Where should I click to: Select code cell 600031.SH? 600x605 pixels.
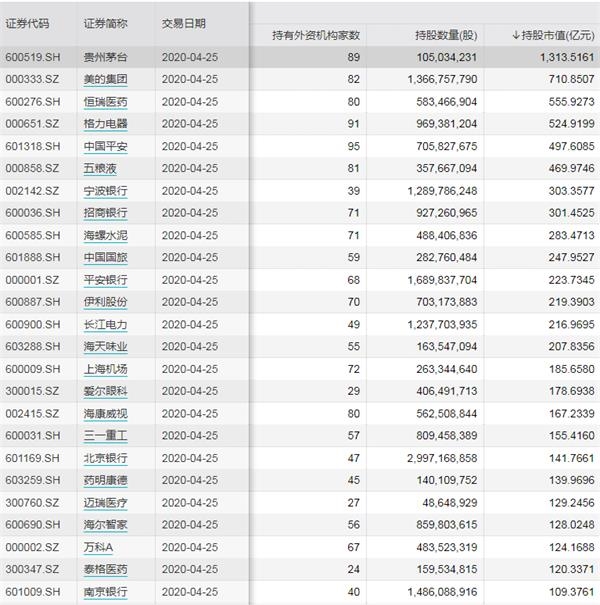tap(33, 436)
